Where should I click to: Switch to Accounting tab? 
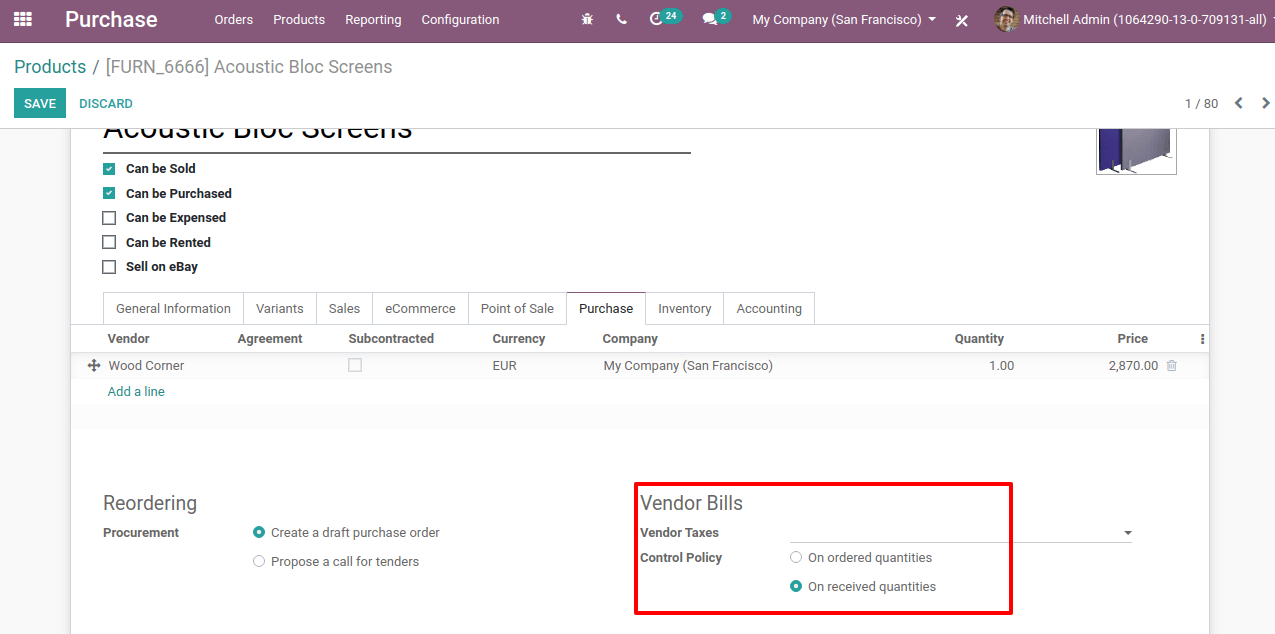coord(769,309)
